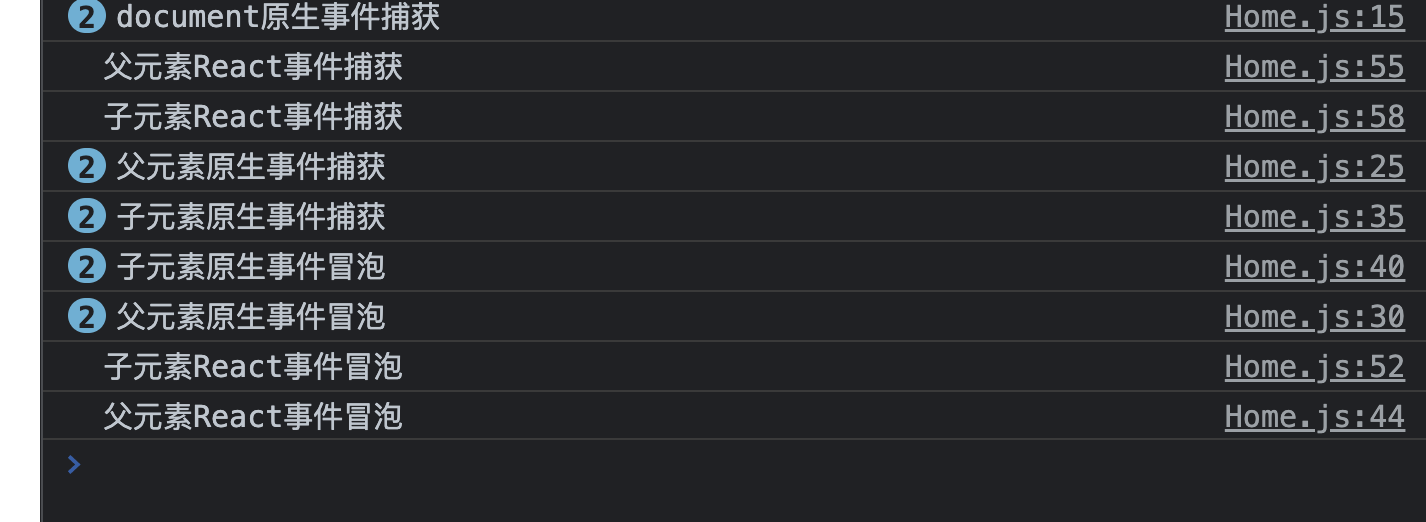Click the console prompt chevron
This screenshot has height=522, width=1426.
point(73,463)
